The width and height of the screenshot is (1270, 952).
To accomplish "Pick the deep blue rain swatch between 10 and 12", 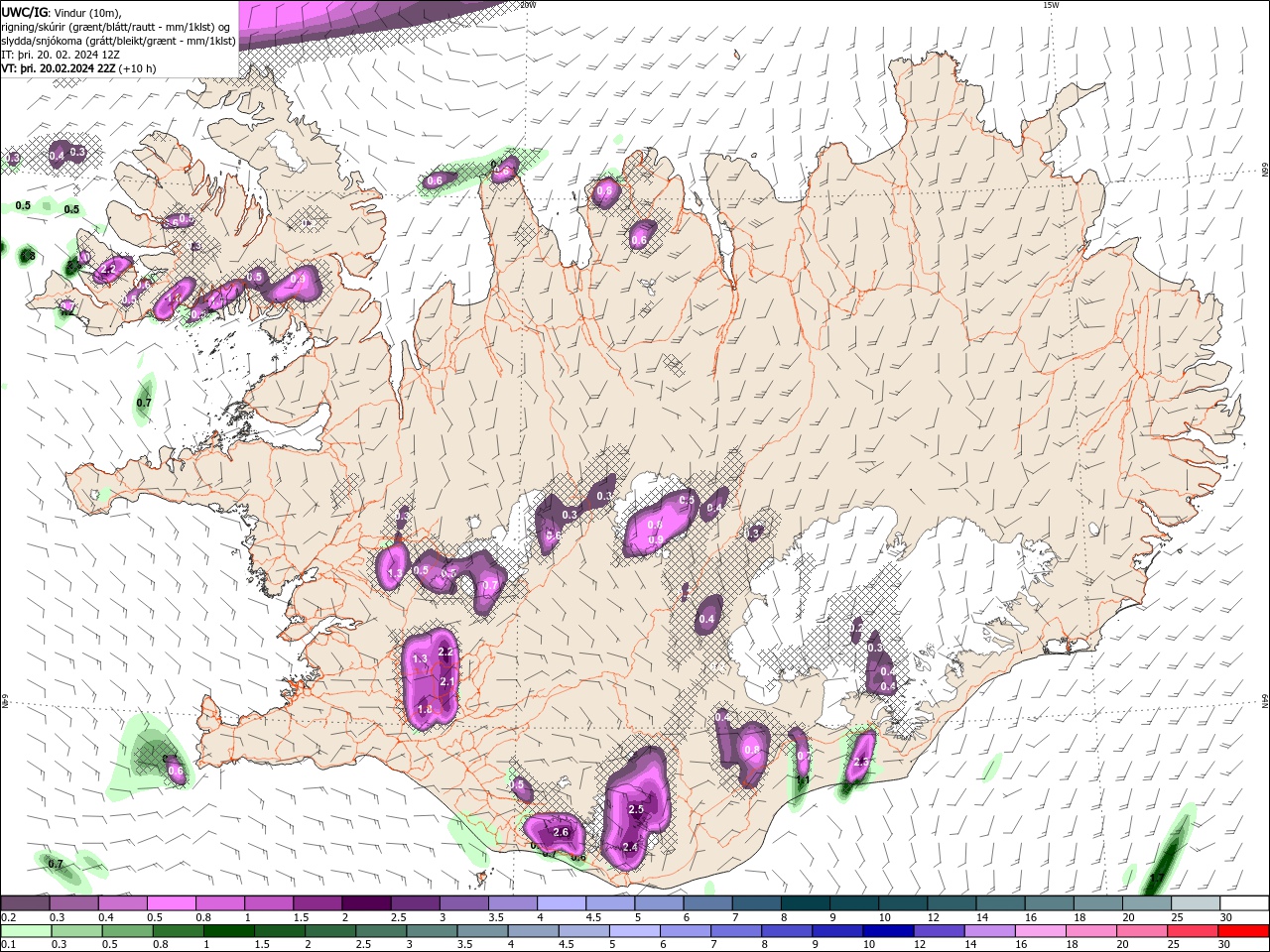I will coord(890,931).
